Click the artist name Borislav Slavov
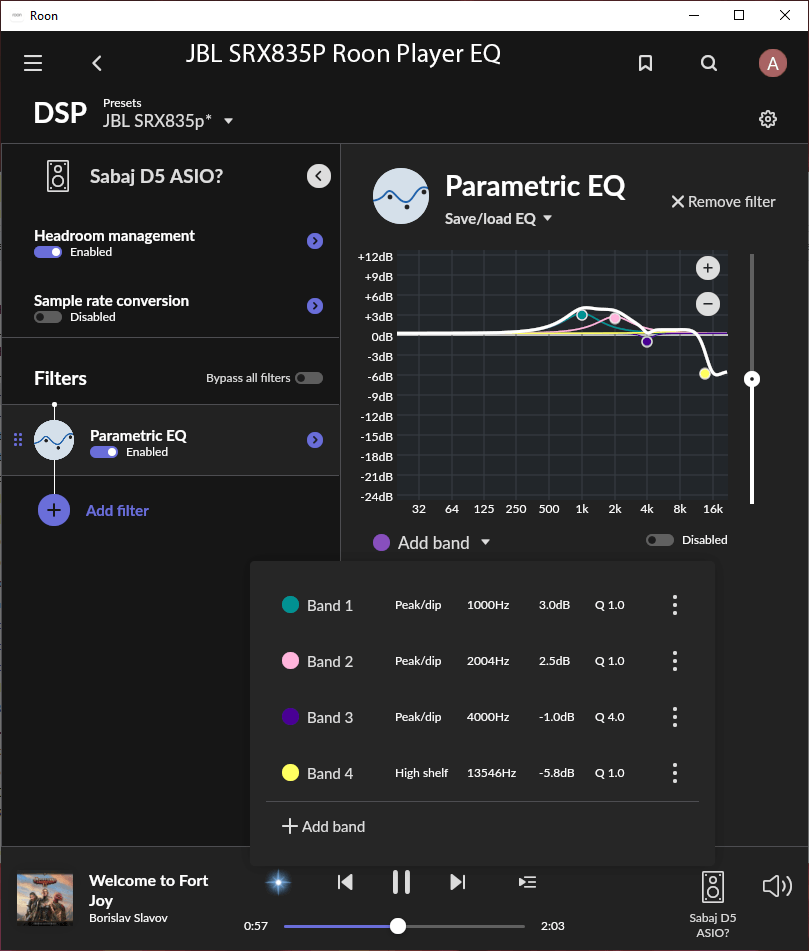The width and height of the screenshot is (809, 951). coord(129,918)
